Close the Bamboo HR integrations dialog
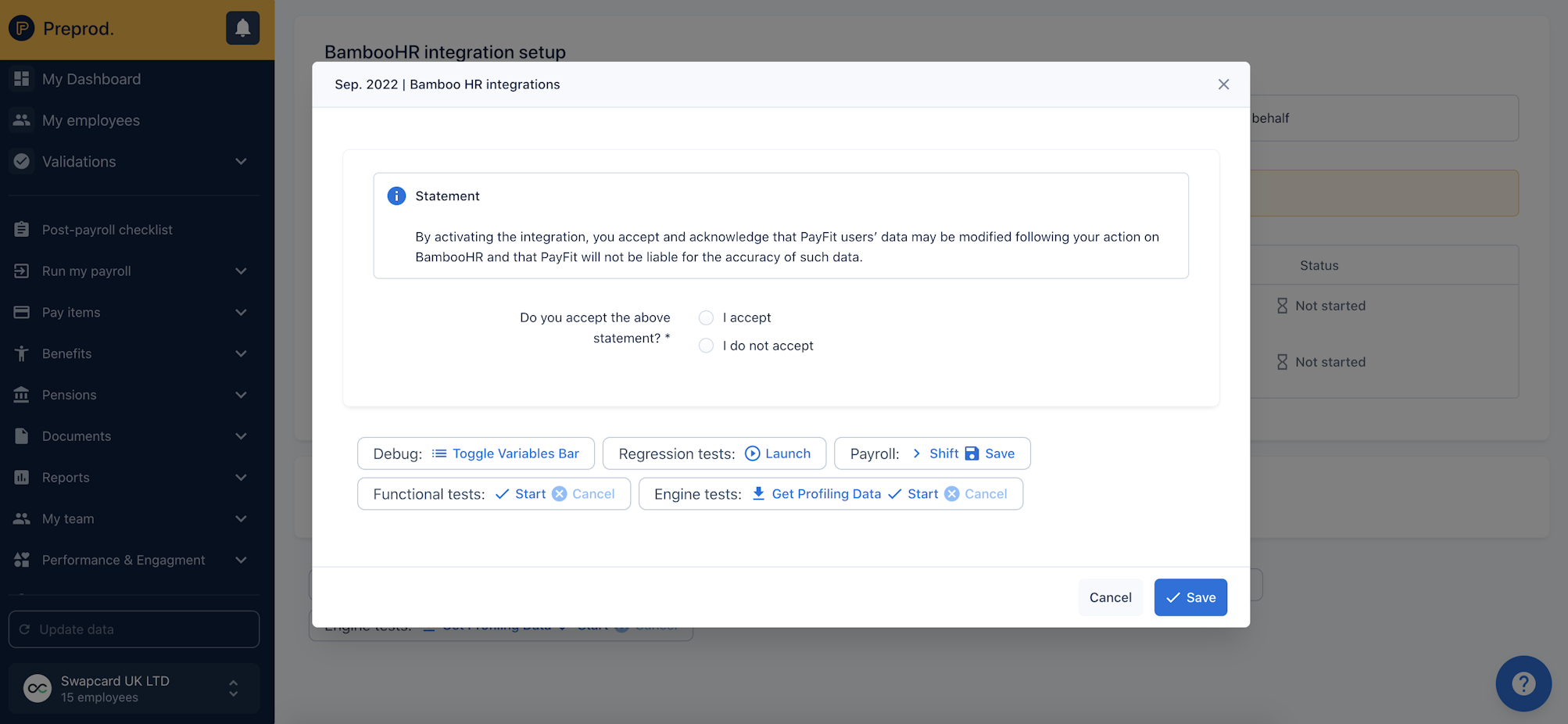Screen dimensions: 1568x724 1223,84
